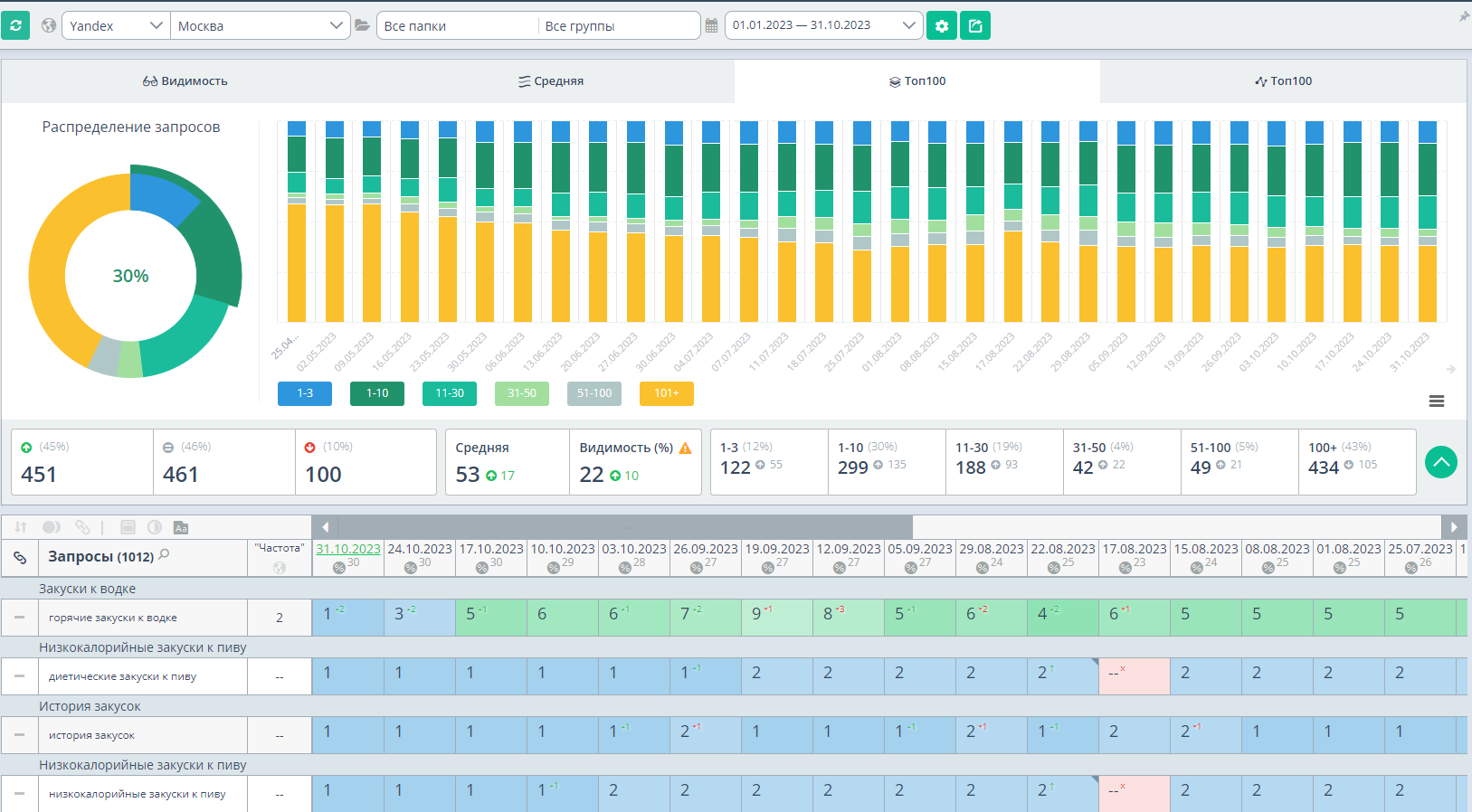The height and width of the screenshot is (812, 1472).
Task: Click the green export button
Action: pos(975,25)
